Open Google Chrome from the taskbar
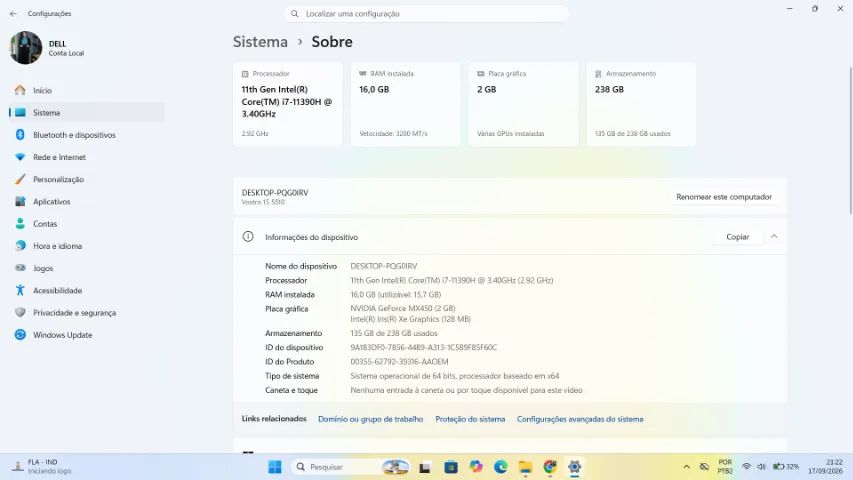The width and height of the screenshot is (853, 480). 550,467
